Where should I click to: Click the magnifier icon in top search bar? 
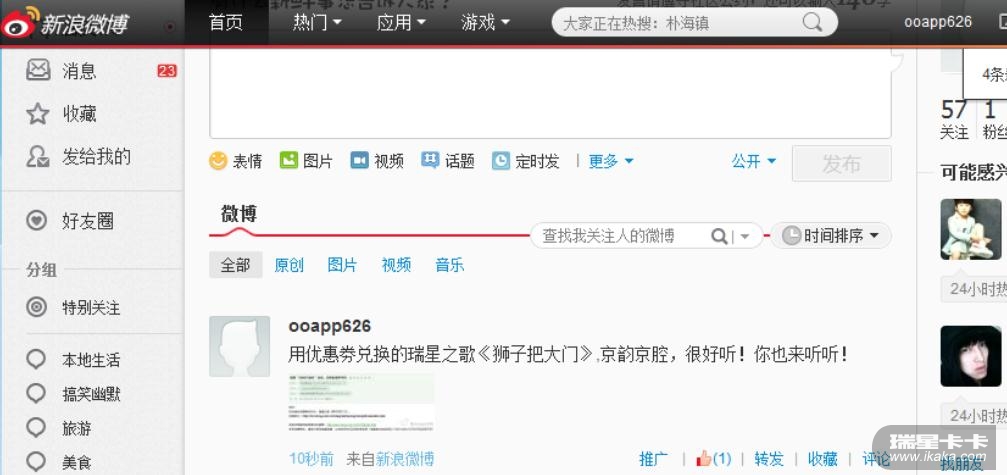(x=812, y=23)
